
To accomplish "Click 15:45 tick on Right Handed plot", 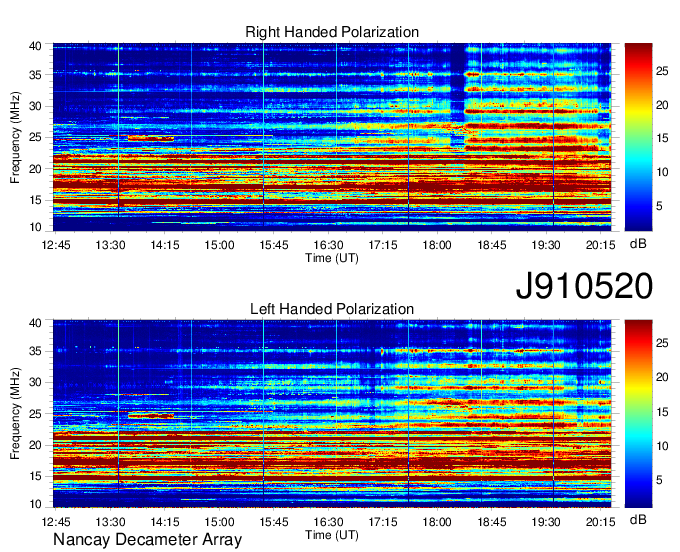I will pos(274,245).
